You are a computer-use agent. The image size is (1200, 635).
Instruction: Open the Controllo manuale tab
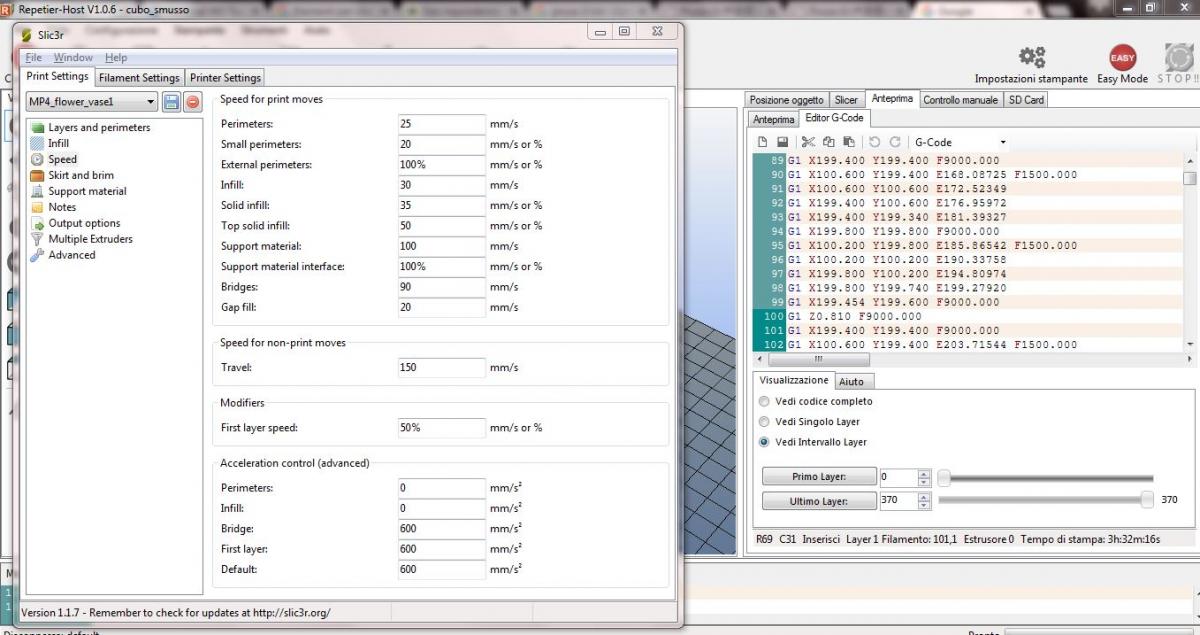tap(959, 100)
